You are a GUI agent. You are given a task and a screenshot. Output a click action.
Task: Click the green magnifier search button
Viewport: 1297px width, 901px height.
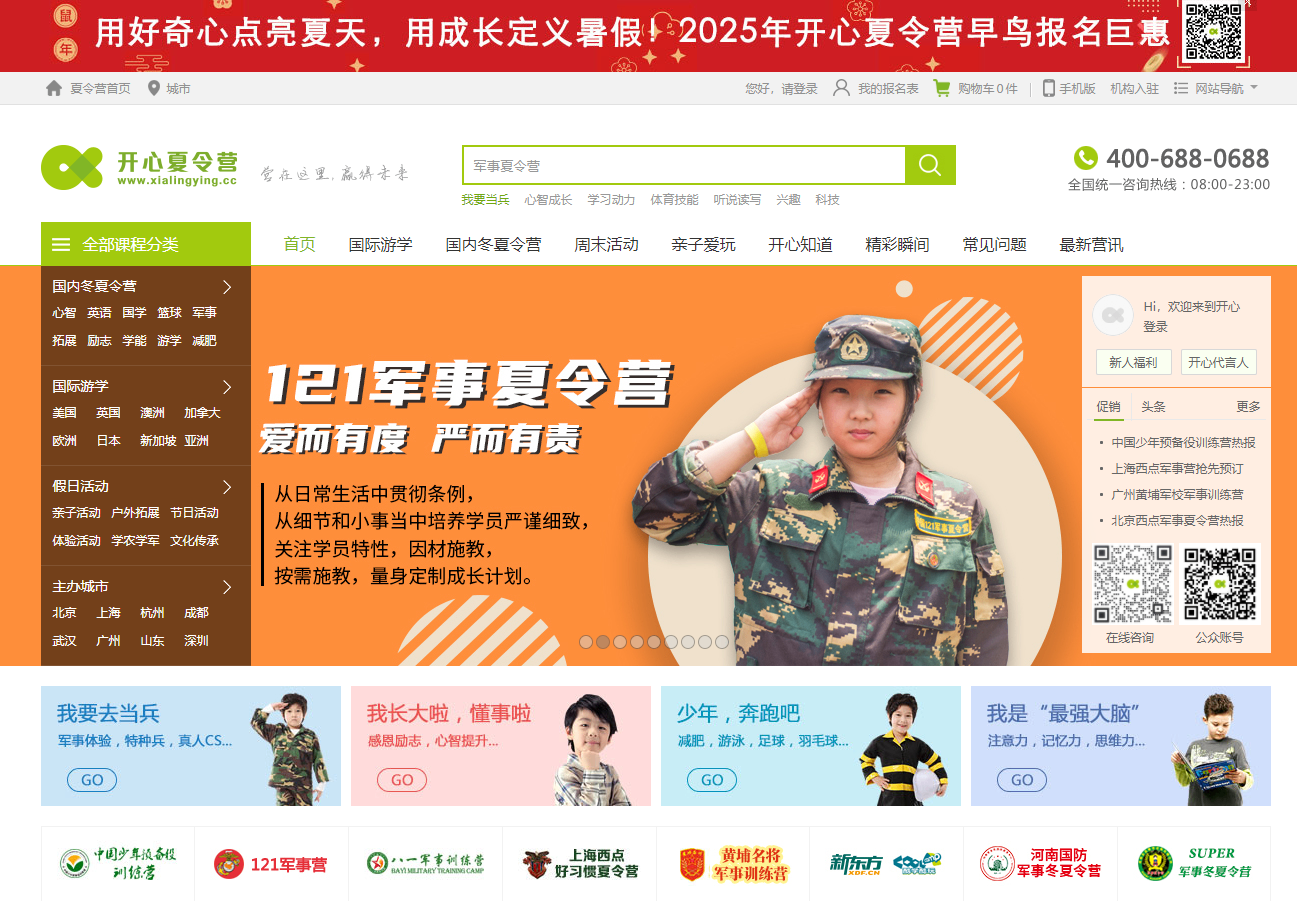(930, 165)
